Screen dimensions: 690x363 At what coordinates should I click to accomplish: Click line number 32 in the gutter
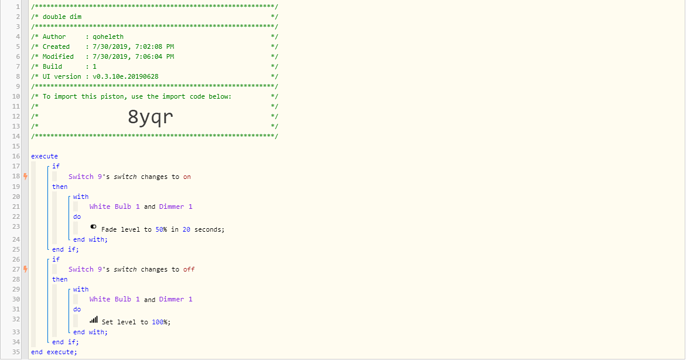click(16, 319)
